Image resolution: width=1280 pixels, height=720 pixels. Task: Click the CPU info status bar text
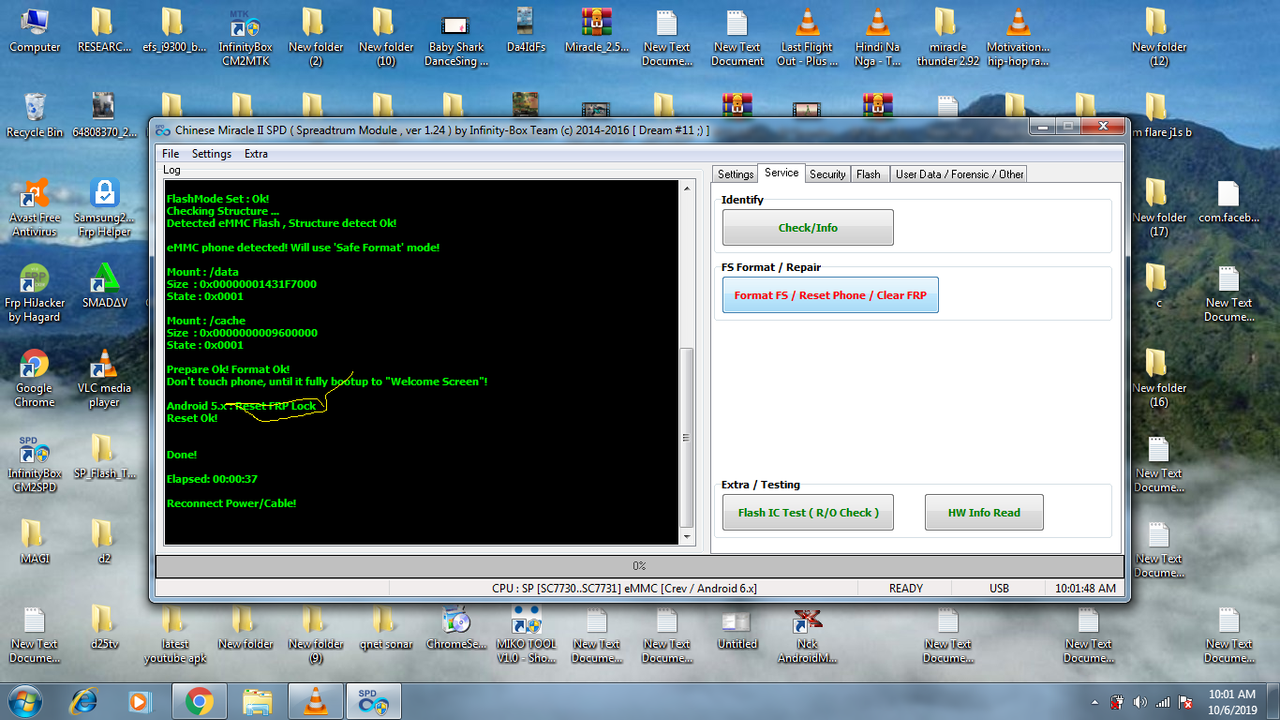(x=624, y=589)
